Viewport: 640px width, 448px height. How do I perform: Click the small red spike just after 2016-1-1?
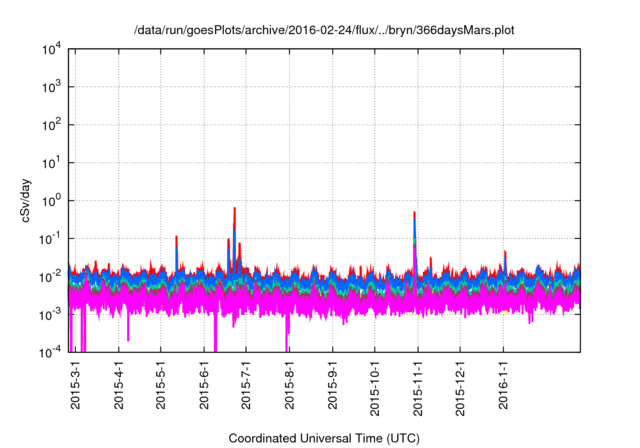click(x=505, y=254)
